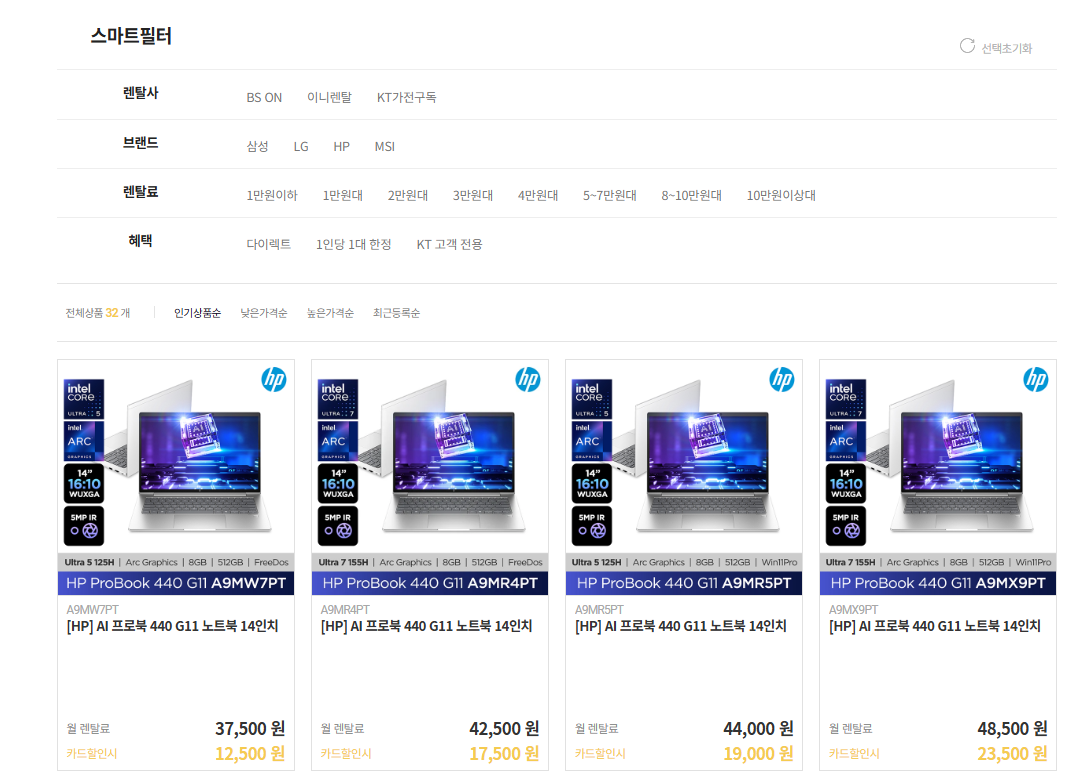Reset filters via 선택초기화 link

click(x=1006, y=49)
